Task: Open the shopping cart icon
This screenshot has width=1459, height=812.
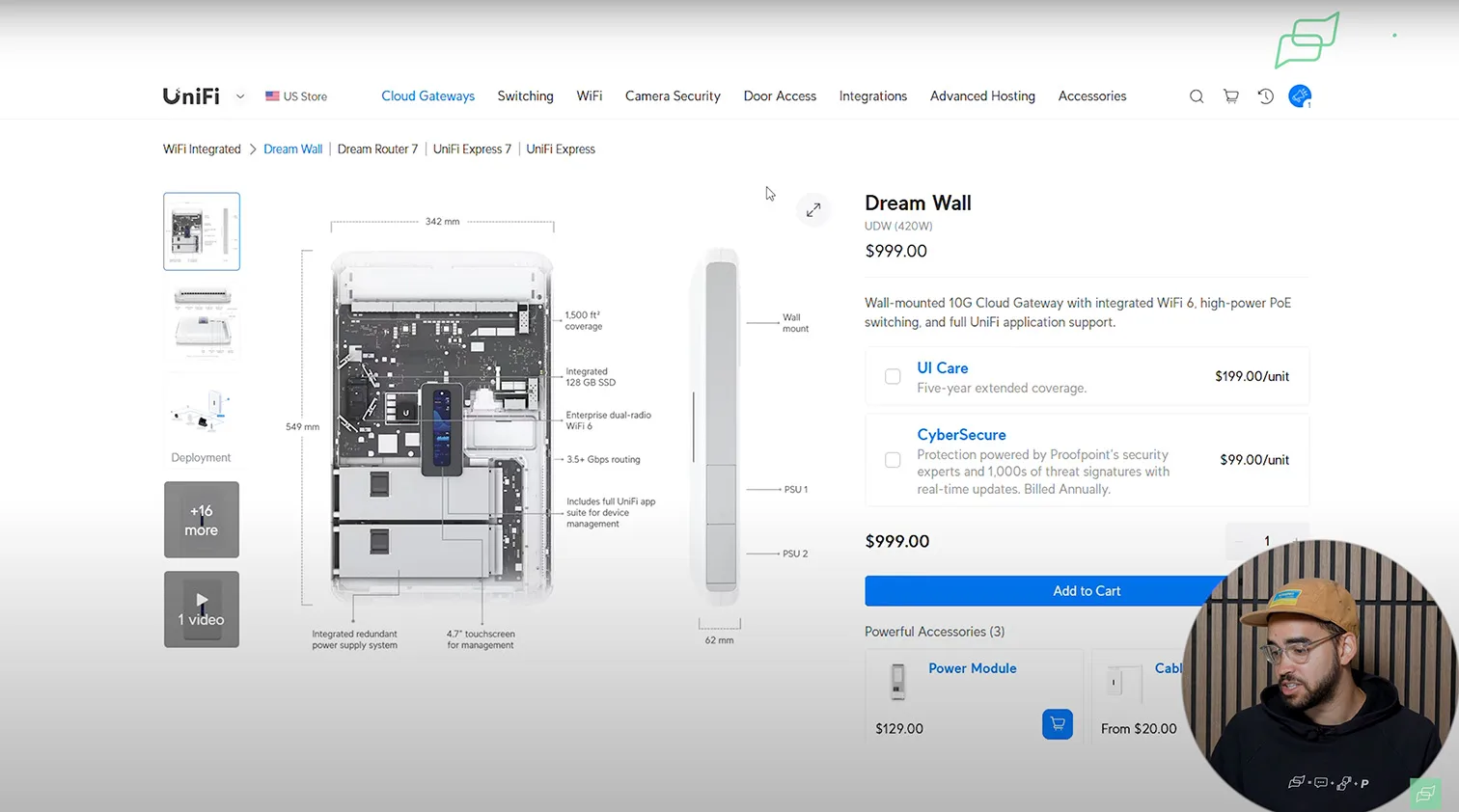Action: (x=1231, y=96)
